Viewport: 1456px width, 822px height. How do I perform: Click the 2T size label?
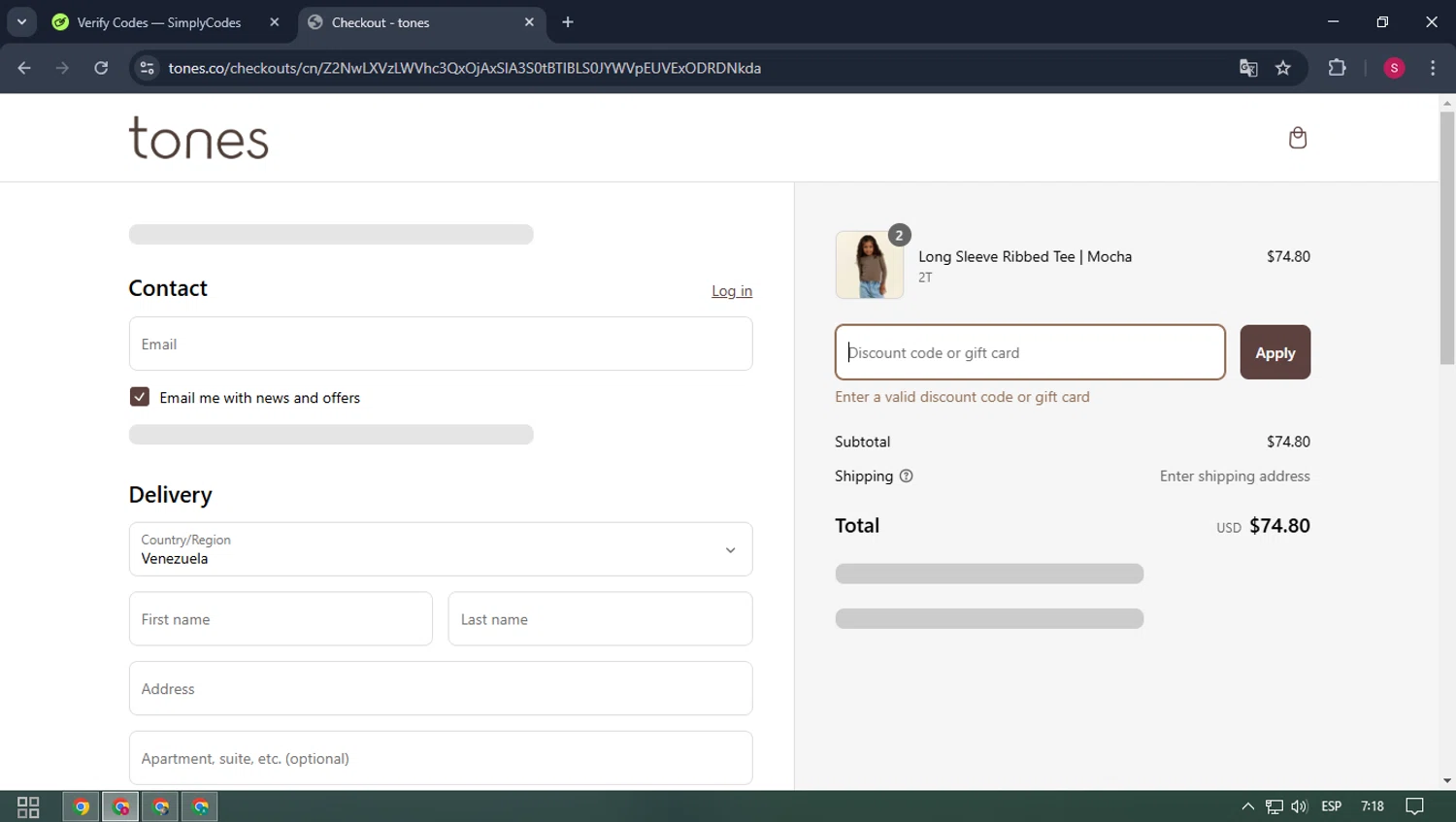tap(925, 278)
